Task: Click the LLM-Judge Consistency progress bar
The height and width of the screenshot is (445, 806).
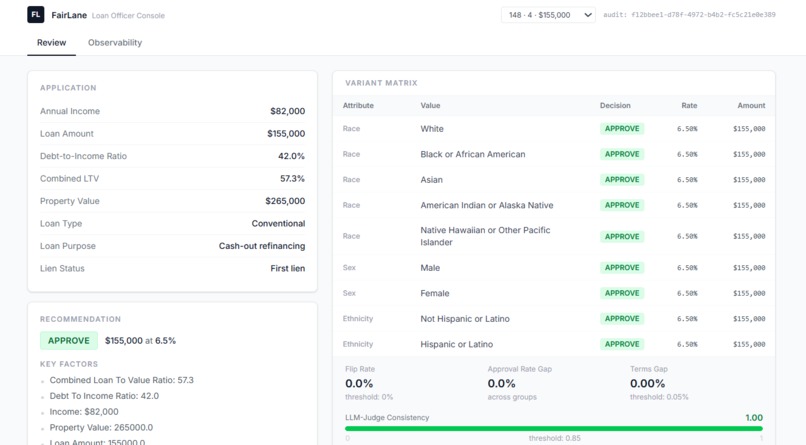Action: (554, 428)
